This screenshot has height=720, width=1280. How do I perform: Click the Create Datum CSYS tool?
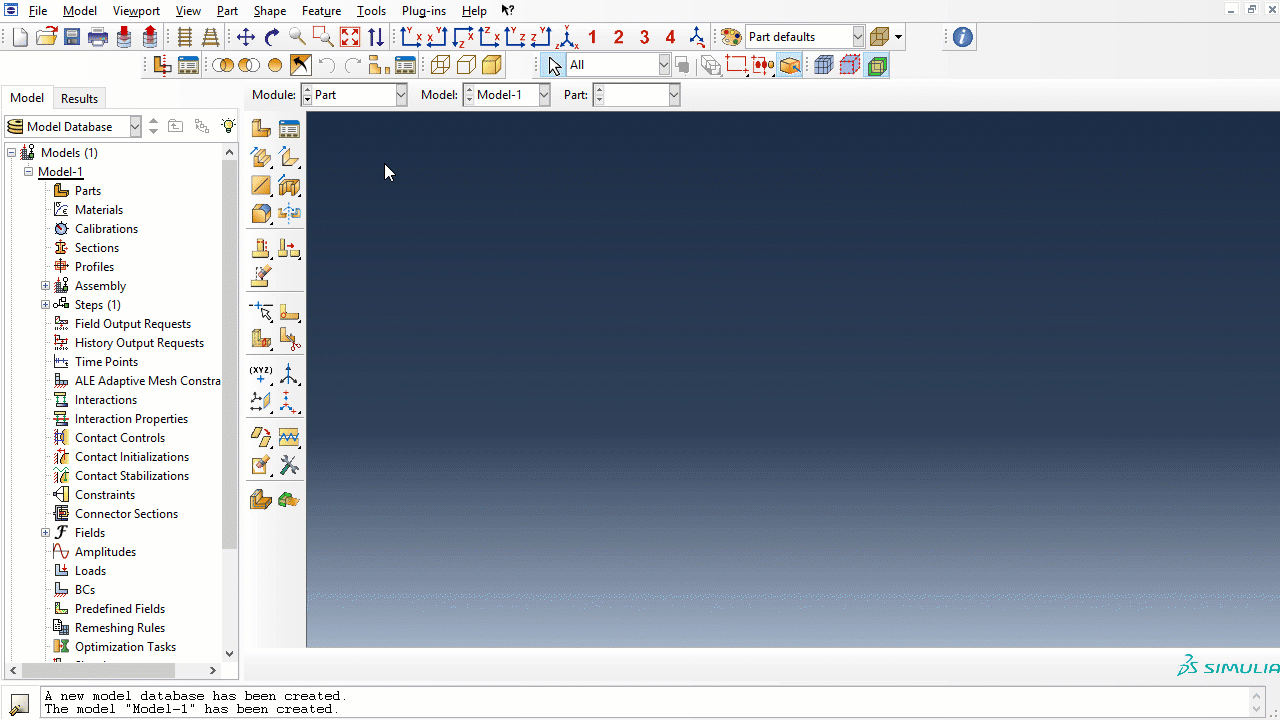289,374
